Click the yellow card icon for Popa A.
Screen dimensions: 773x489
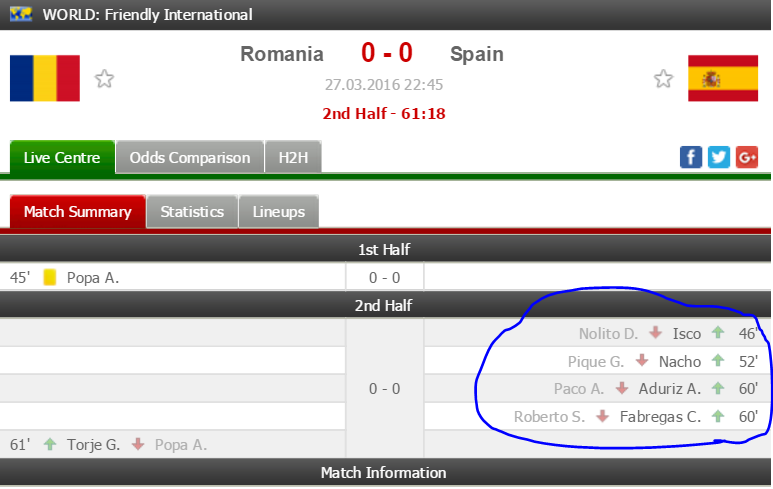pos(50,278)
